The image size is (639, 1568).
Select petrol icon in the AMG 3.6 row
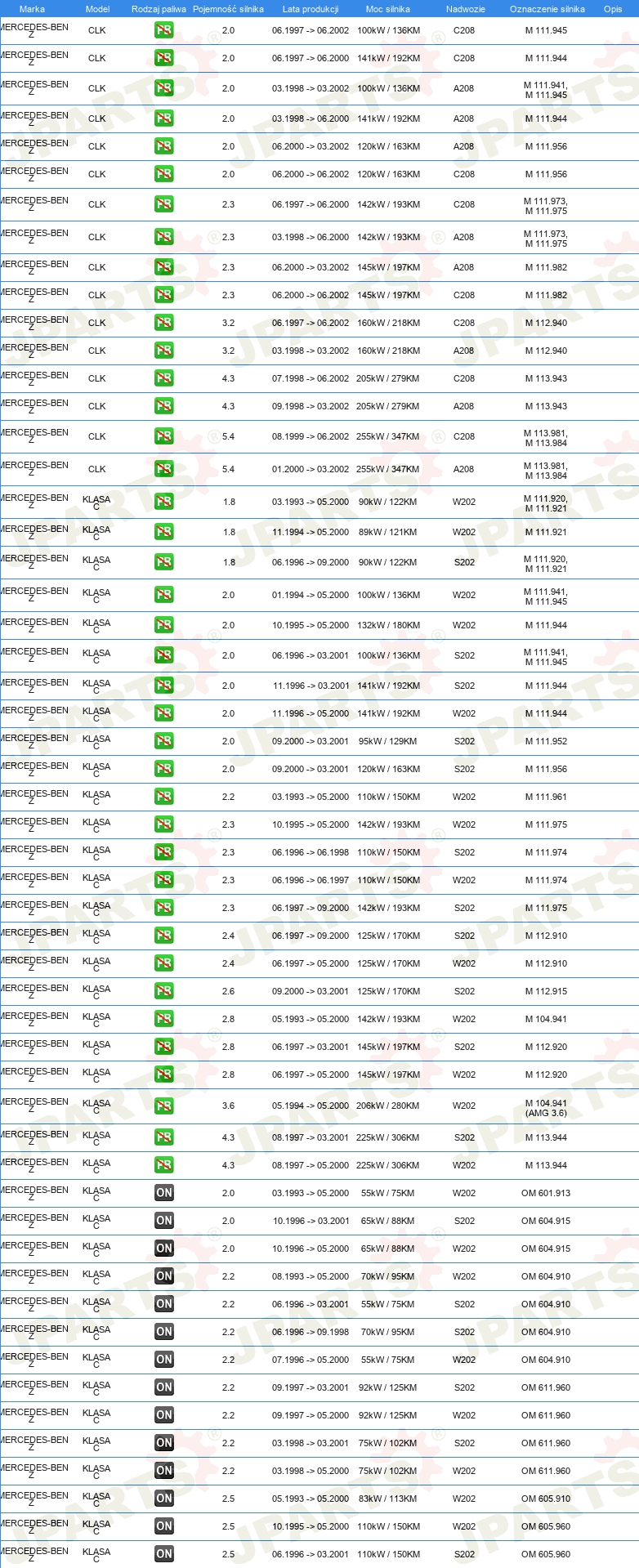click(164, 1106)
